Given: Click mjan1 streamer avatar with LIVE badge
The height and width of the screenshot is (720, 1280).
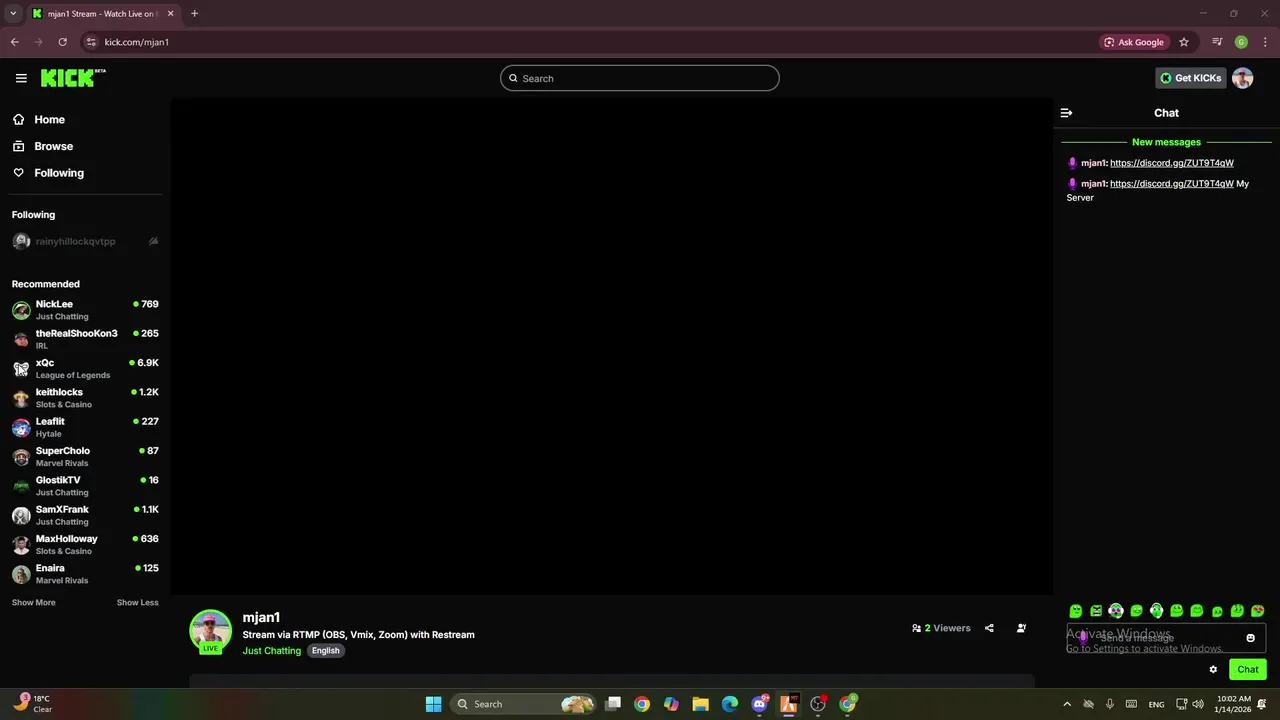Looking at the screenshot, I should [x=210, y=631].
